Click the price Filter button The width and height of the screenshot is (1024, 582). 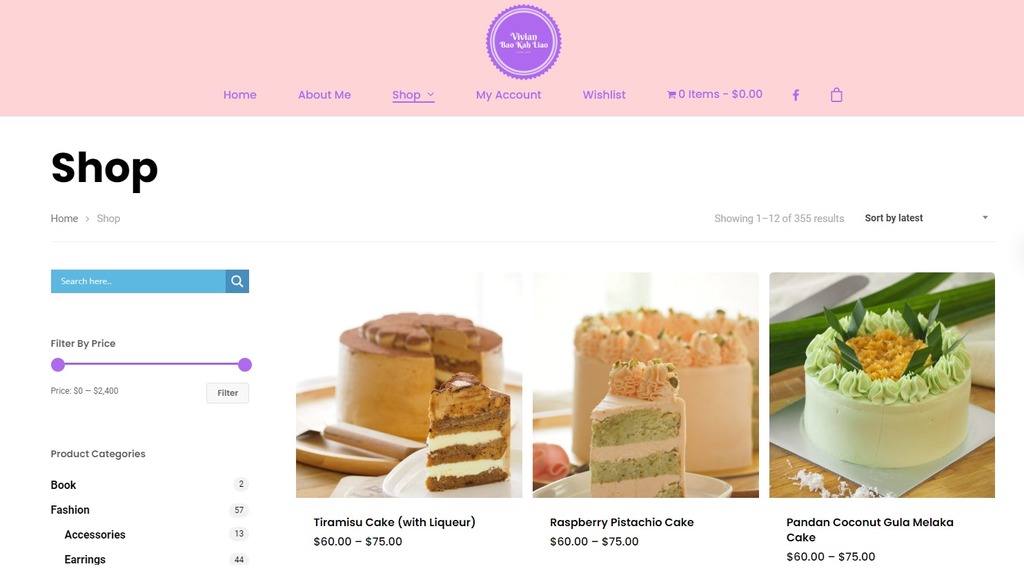[227, 393]
